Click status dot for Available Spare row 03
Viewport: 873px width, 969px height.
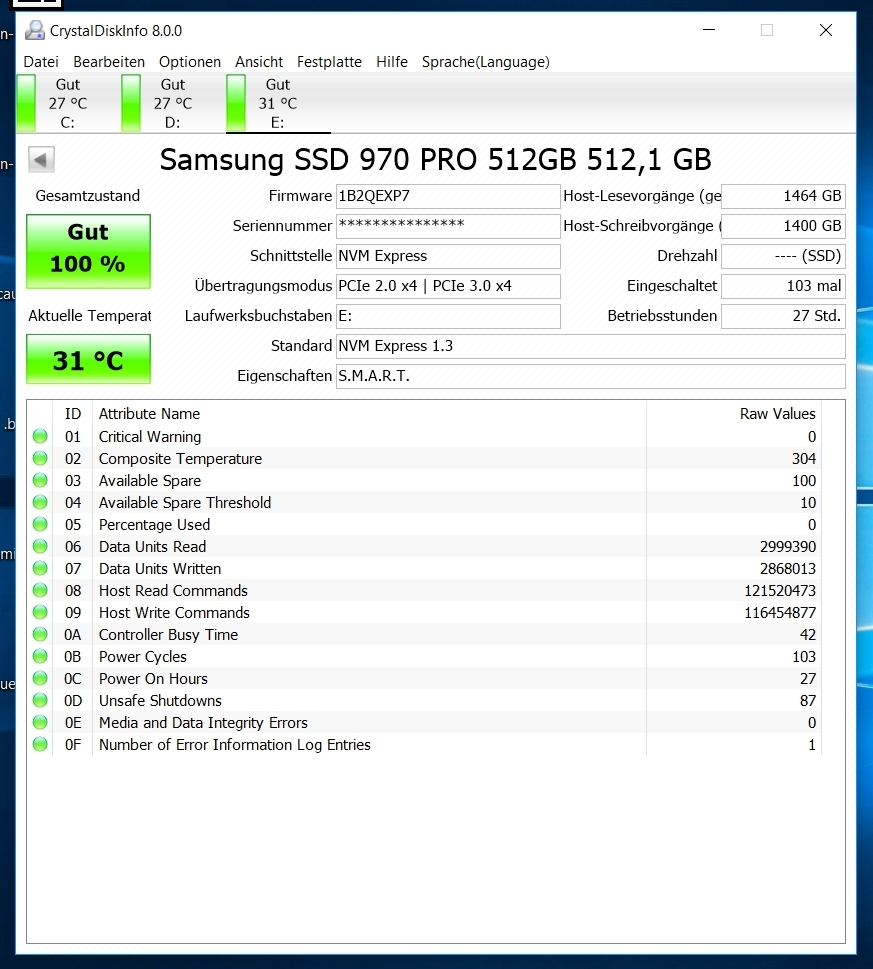click(40, 480)
